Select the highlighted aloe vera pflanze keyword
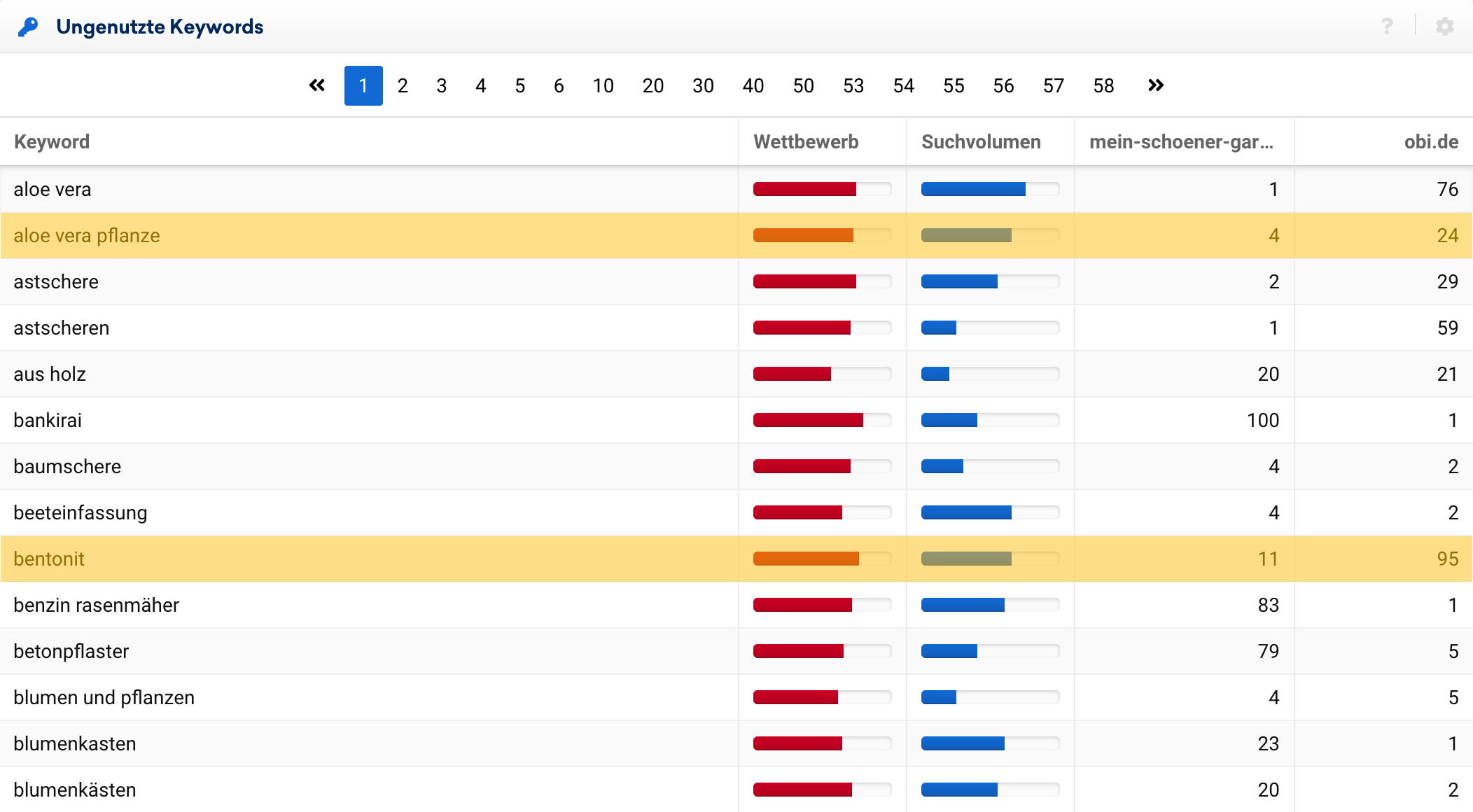The width and height of the screenshot is (1473, 812). point(87,235)
